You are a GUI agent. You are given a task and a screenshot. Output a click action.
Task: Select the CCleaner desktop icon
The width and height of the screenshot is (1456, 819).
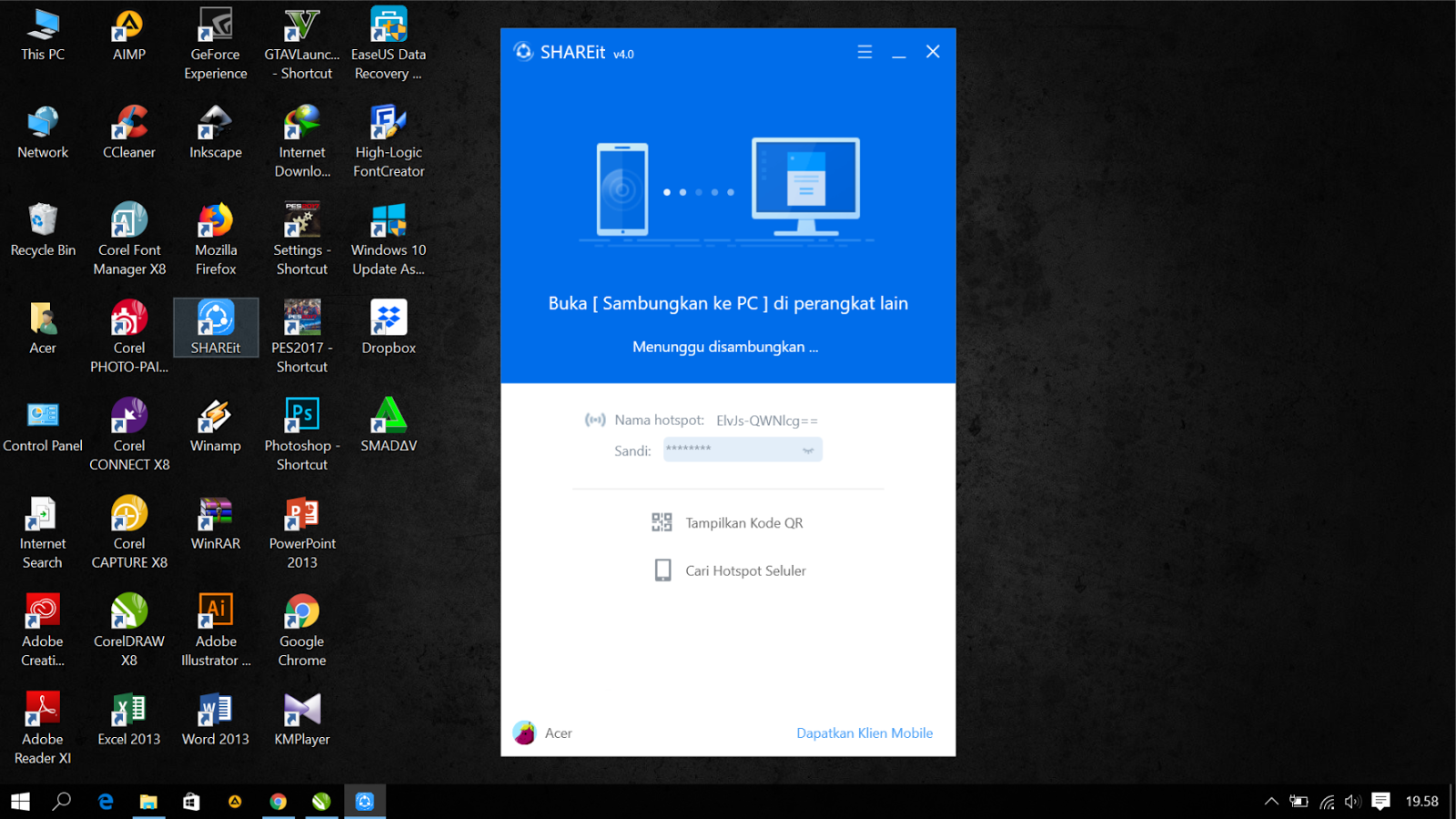coord(129,133)
